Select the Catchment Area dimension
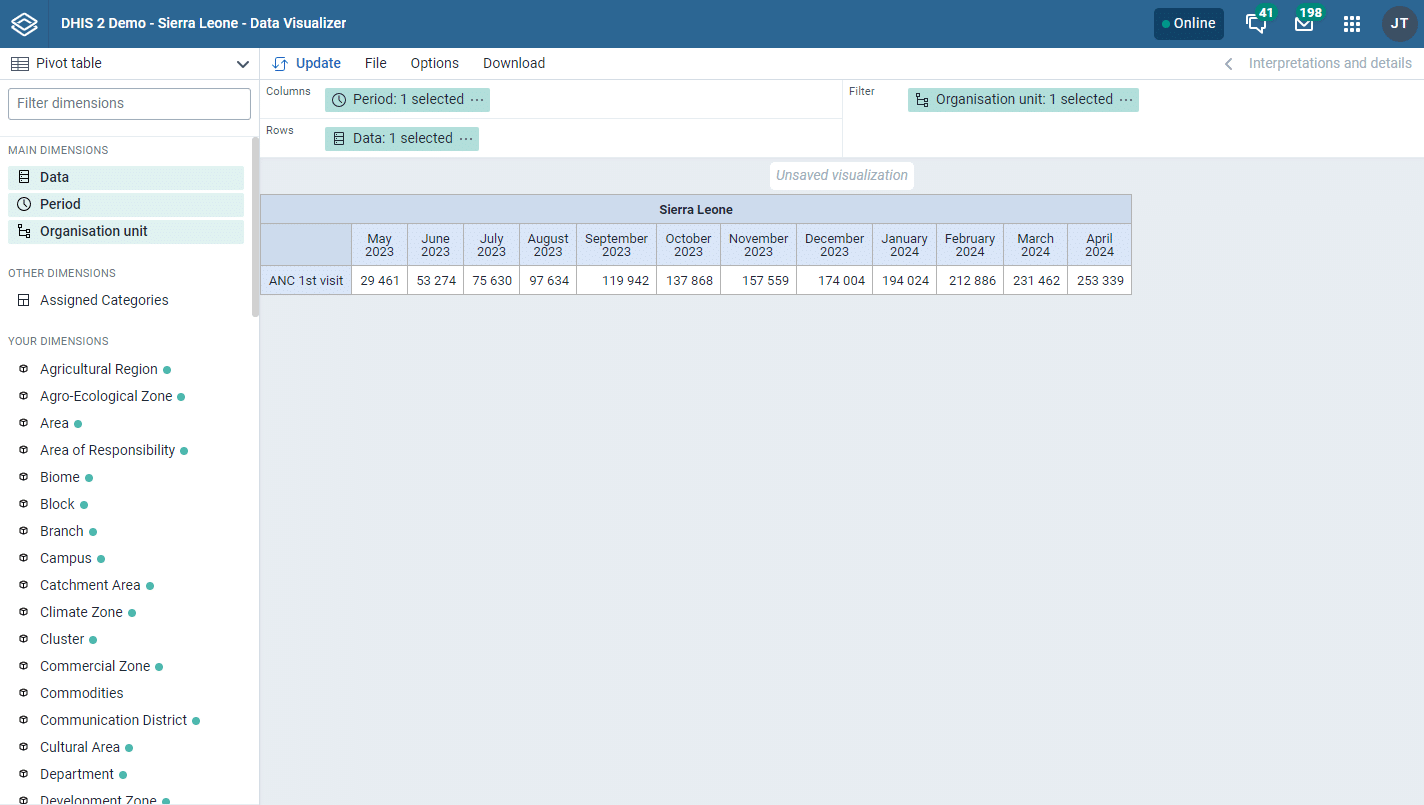The width and height of the screenshot is (1424, 805). pos(90,585)
